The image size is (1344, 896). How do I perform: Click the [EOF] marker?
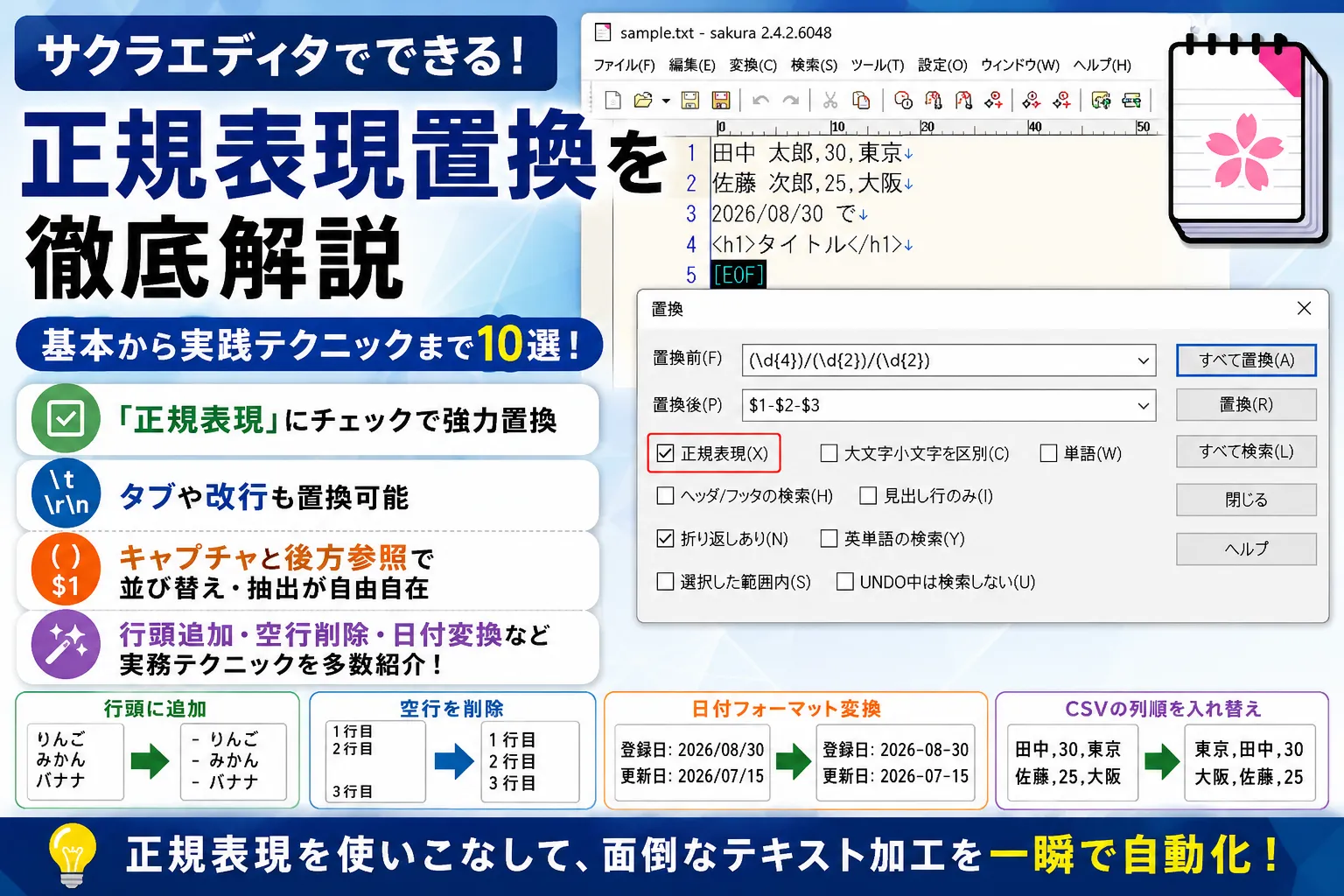[x=738, y=276]
